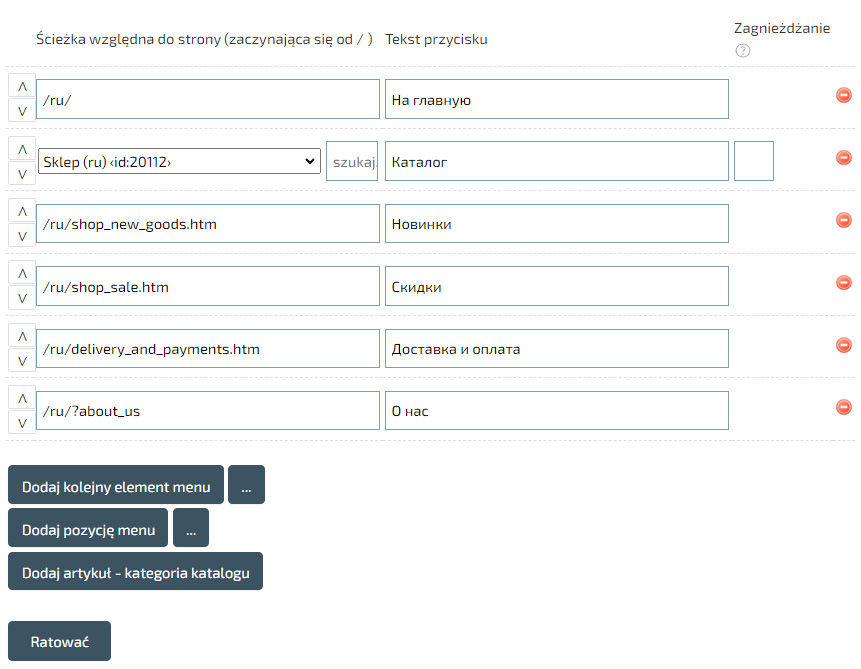Click the nesting field in 'Каталог' row

pyautogui.click(x=753, y=161)
